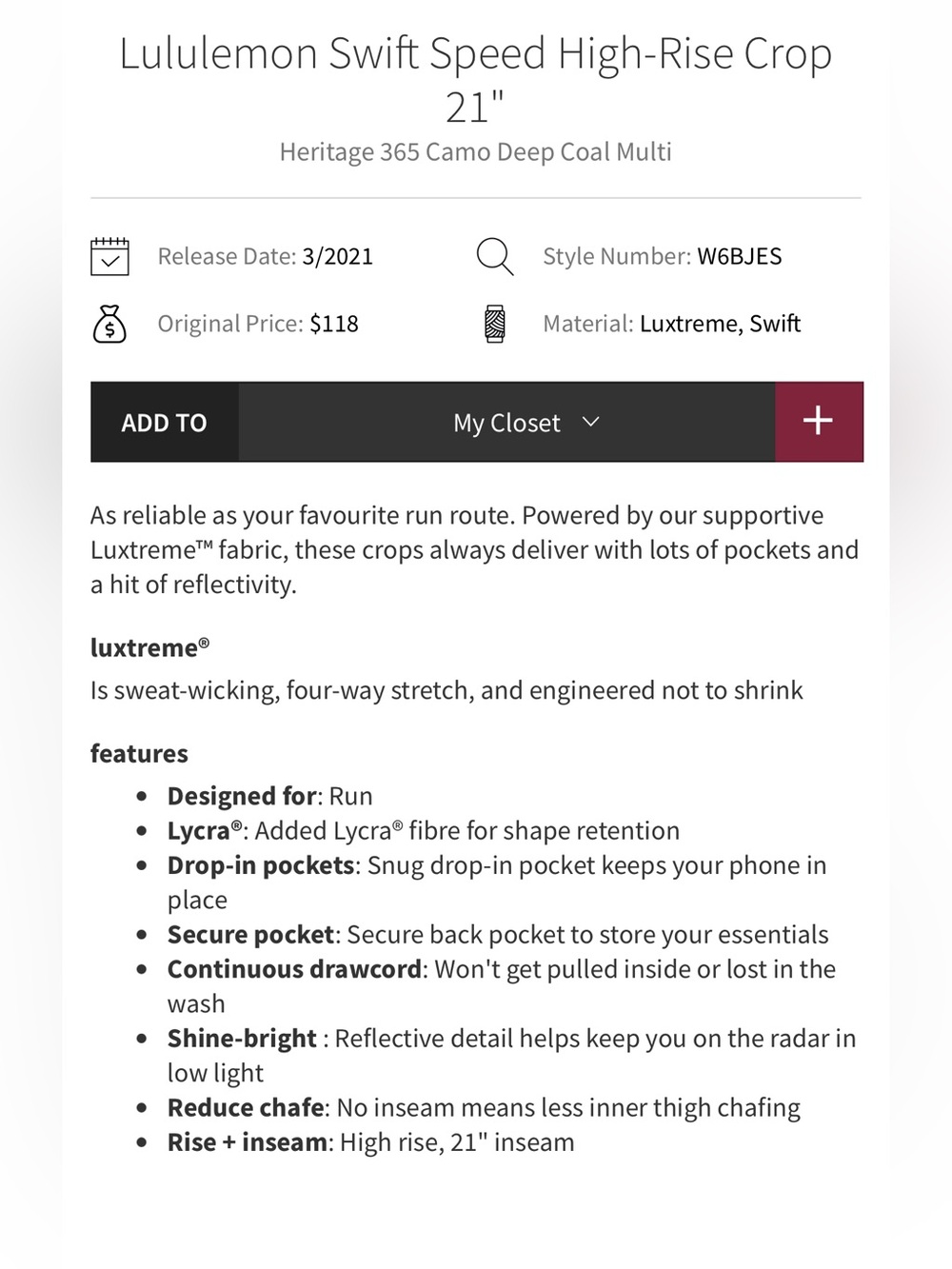Click the style number W6BJES
This screenshot has height=1269, width=952.
[x=740, y=256]
